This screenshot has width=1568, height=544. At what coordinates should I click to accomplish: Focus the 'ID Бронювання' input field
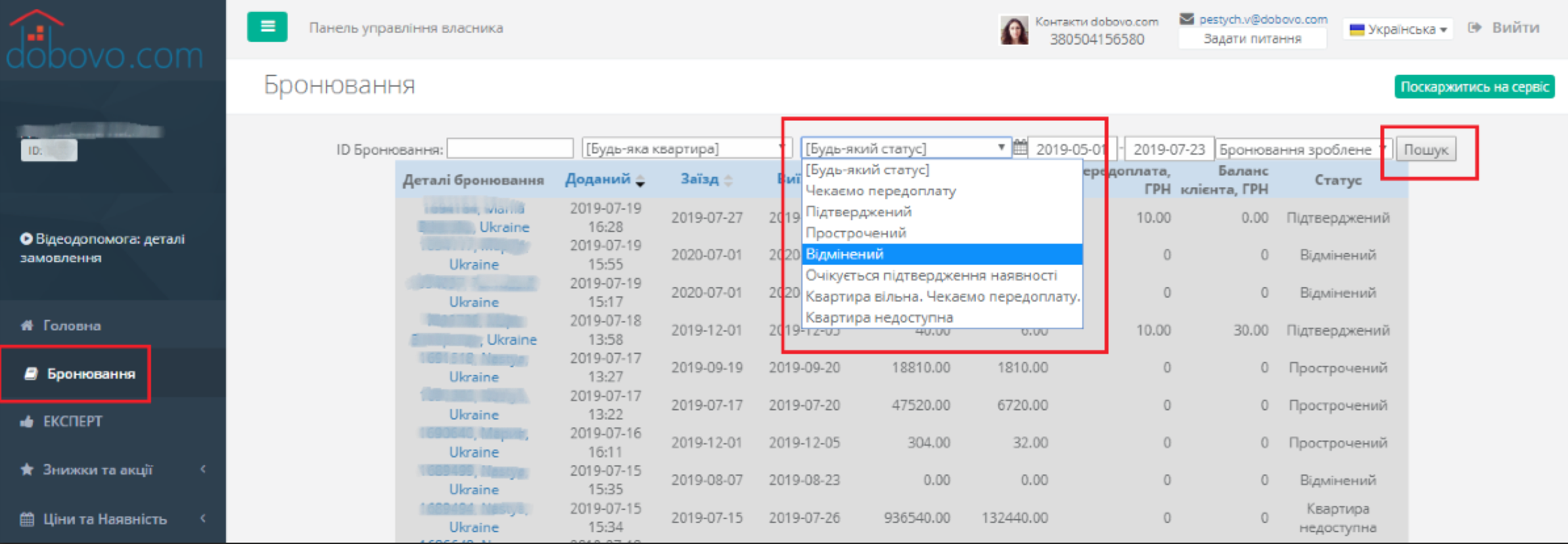[x=510, y=148]
